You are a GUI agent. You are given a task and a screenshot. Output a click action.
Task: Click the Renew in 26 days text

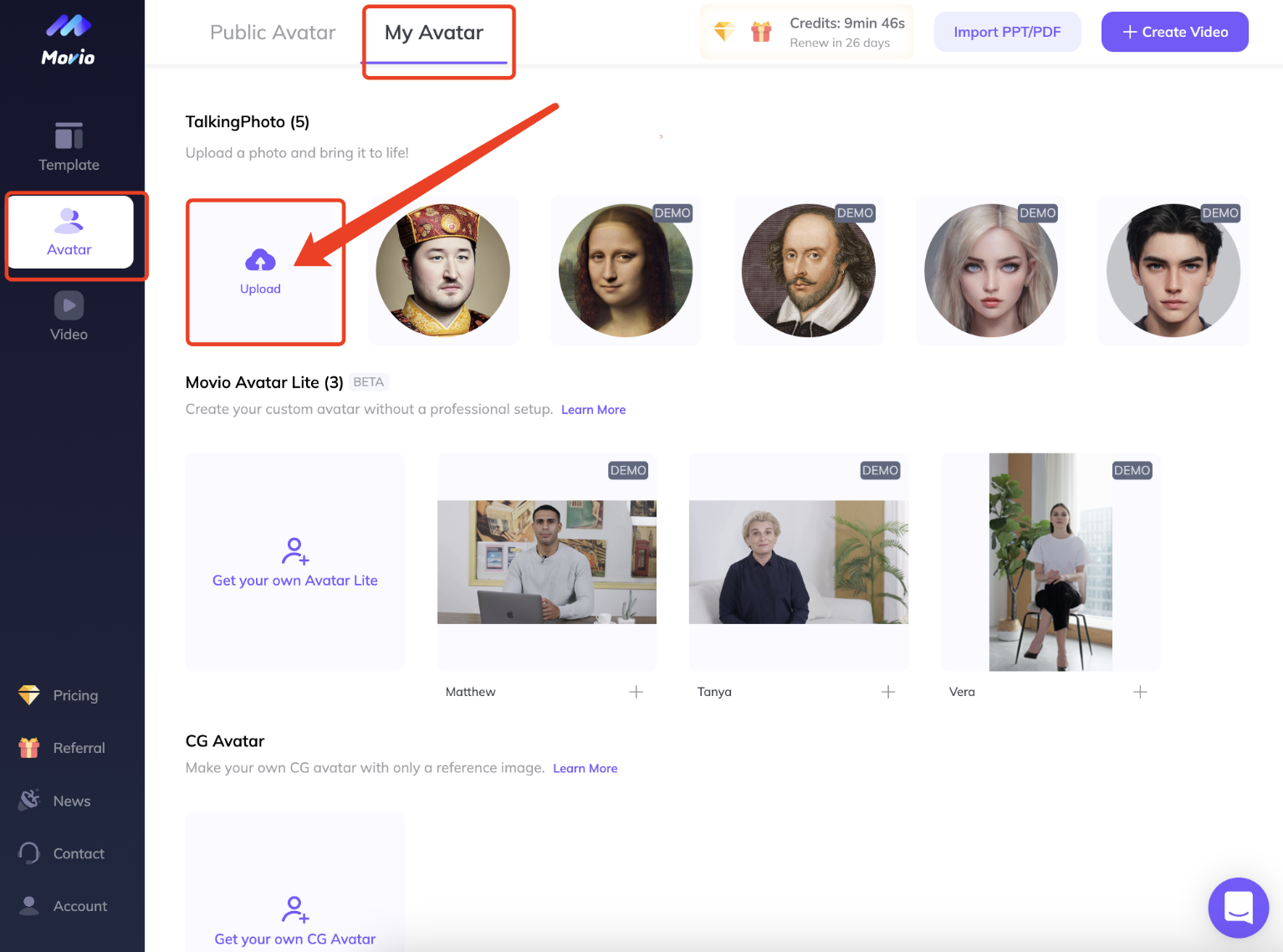(840, 43)
